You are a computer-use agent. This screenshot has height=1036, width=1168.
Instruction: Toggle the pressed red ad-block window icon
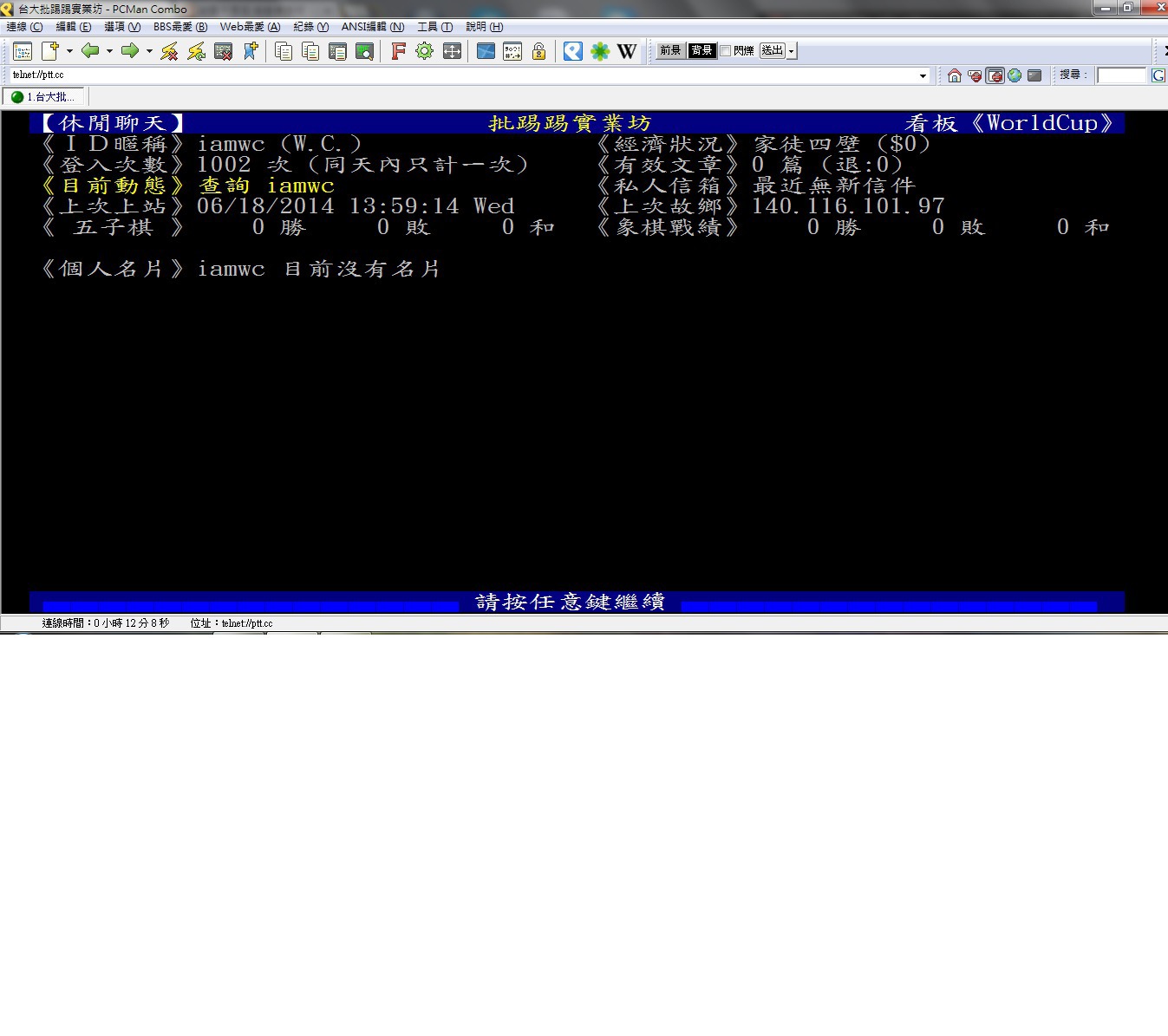pyautogui.click(x=995, y=75)
